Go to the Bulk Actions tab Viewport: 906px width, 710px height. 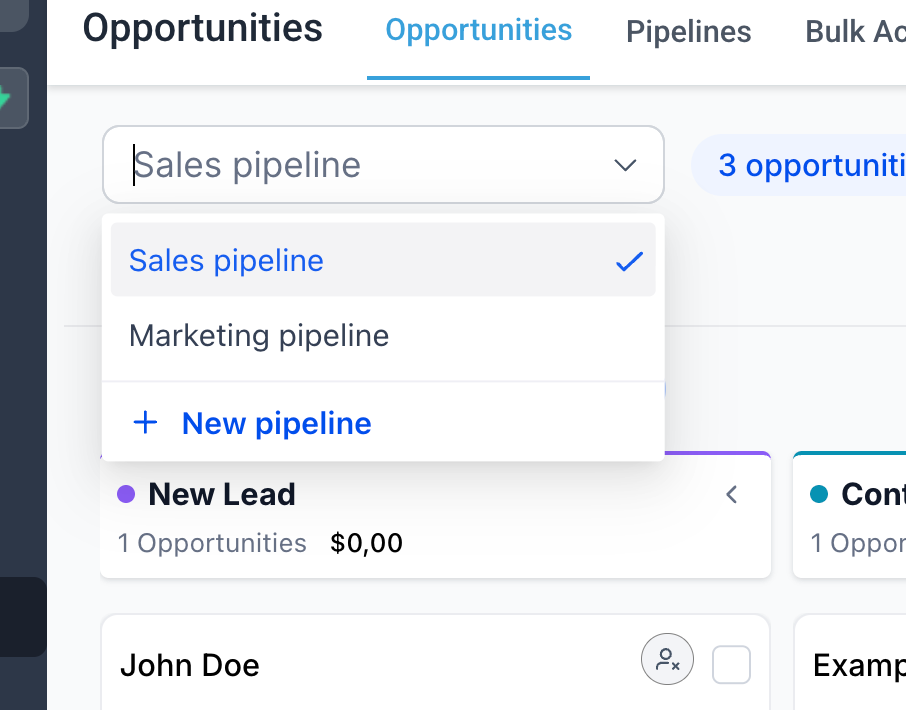[855, 32]
